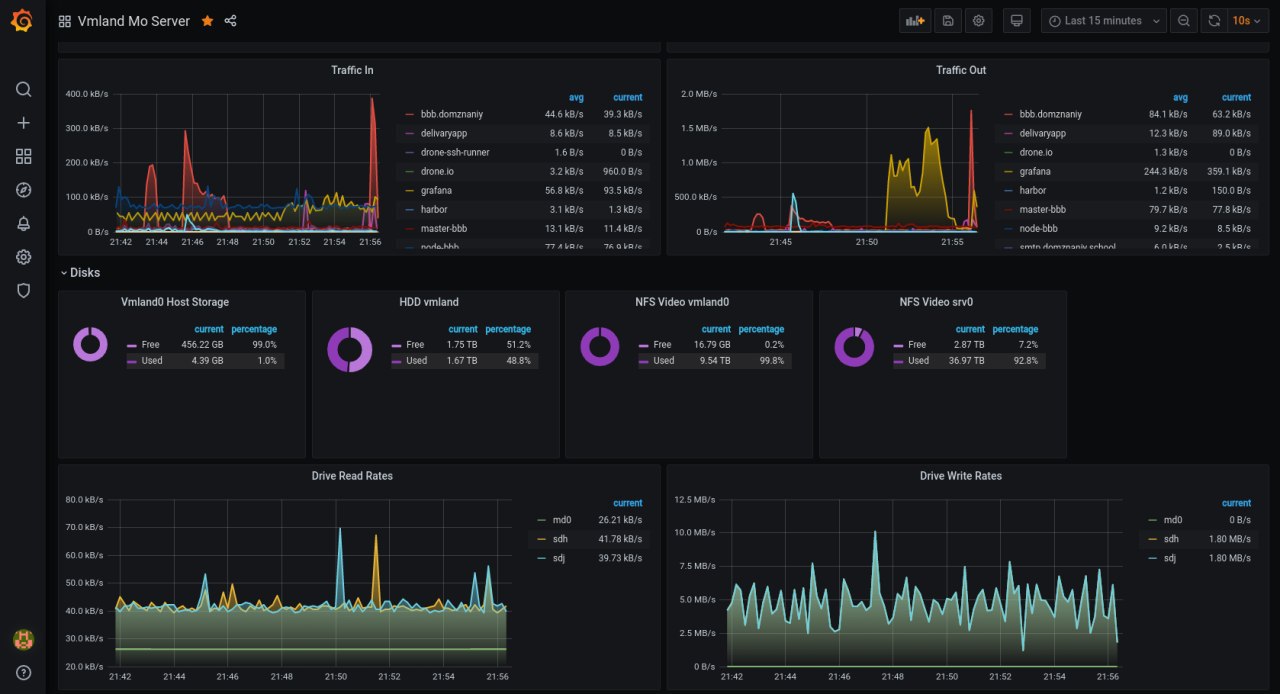The height and width of the screenshot is (694, 1280).
Task: Toggle drone-ssh-runner series in Traffic In
Action: click(455, 152)
